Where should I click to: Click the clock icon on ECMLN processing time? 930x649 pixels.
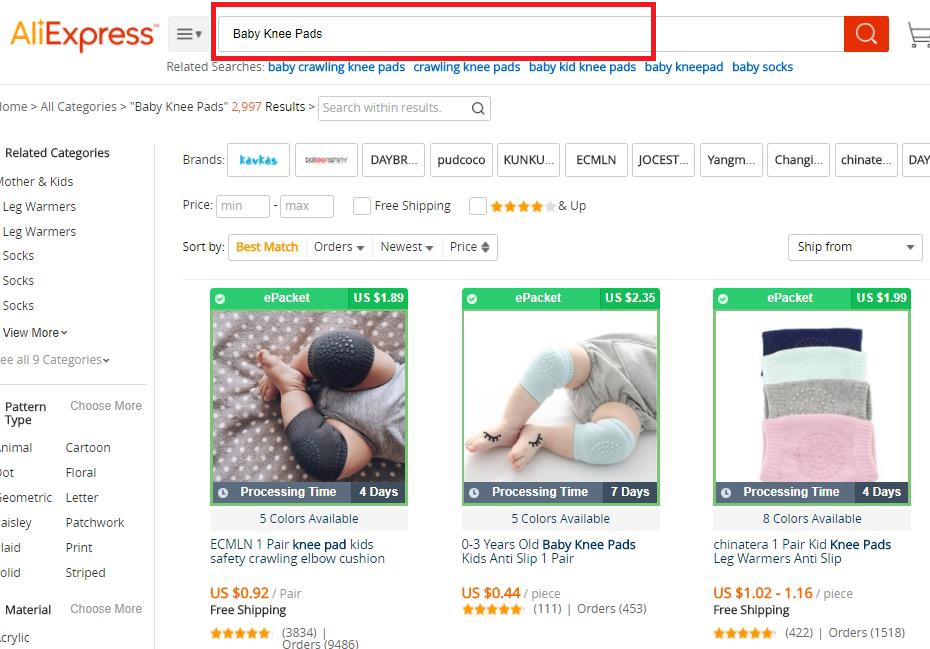(223, 492)
